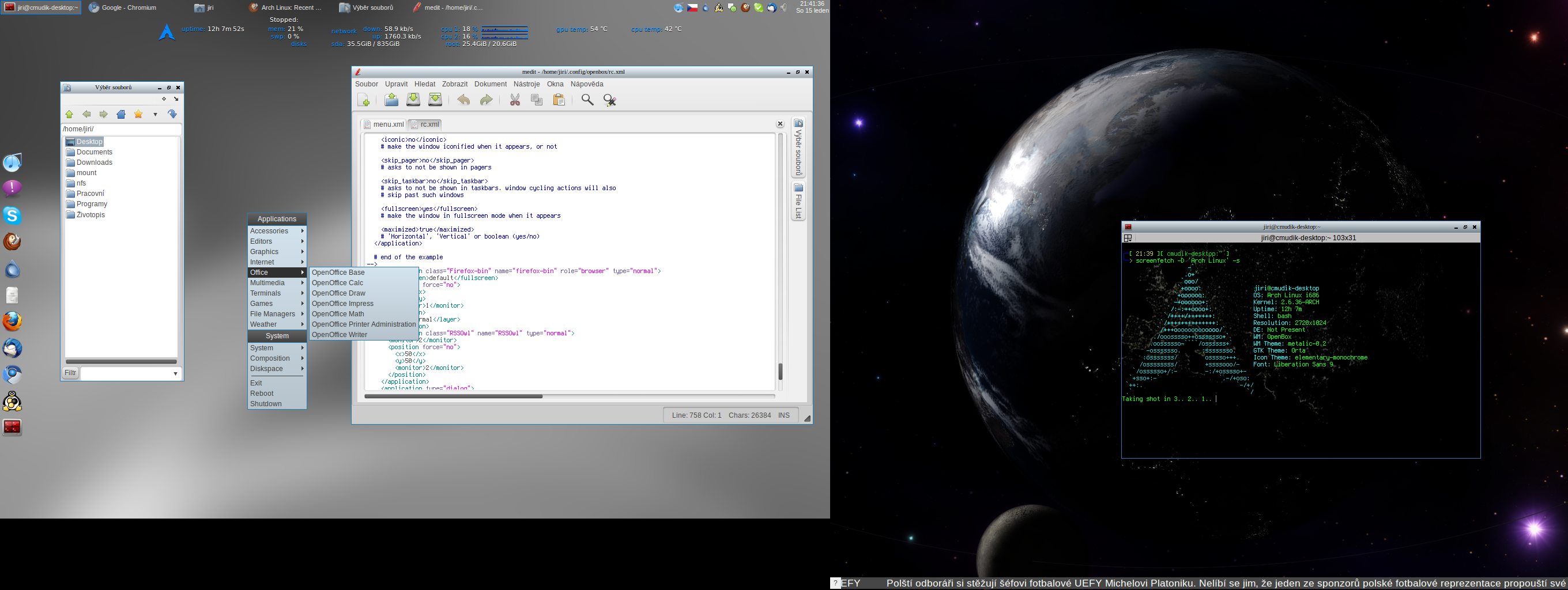The width and height of the screenshot is (1568, 590).
Task: Launch Chromium from the dock
Action: pyautogui.click(x=12, y=374)
